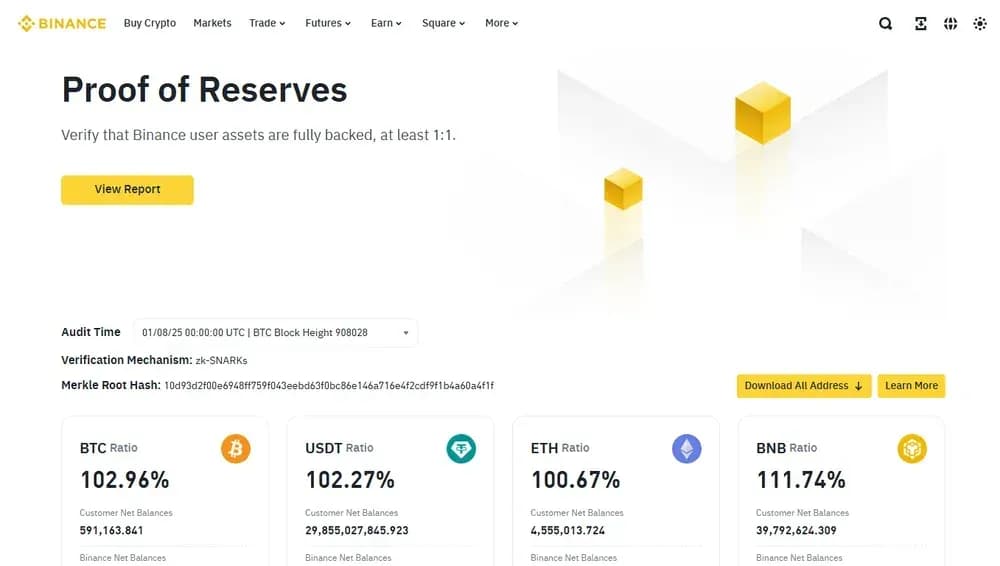Expand the Trade dropdown menu
1000x566 pixels.
tap(267, 23)
